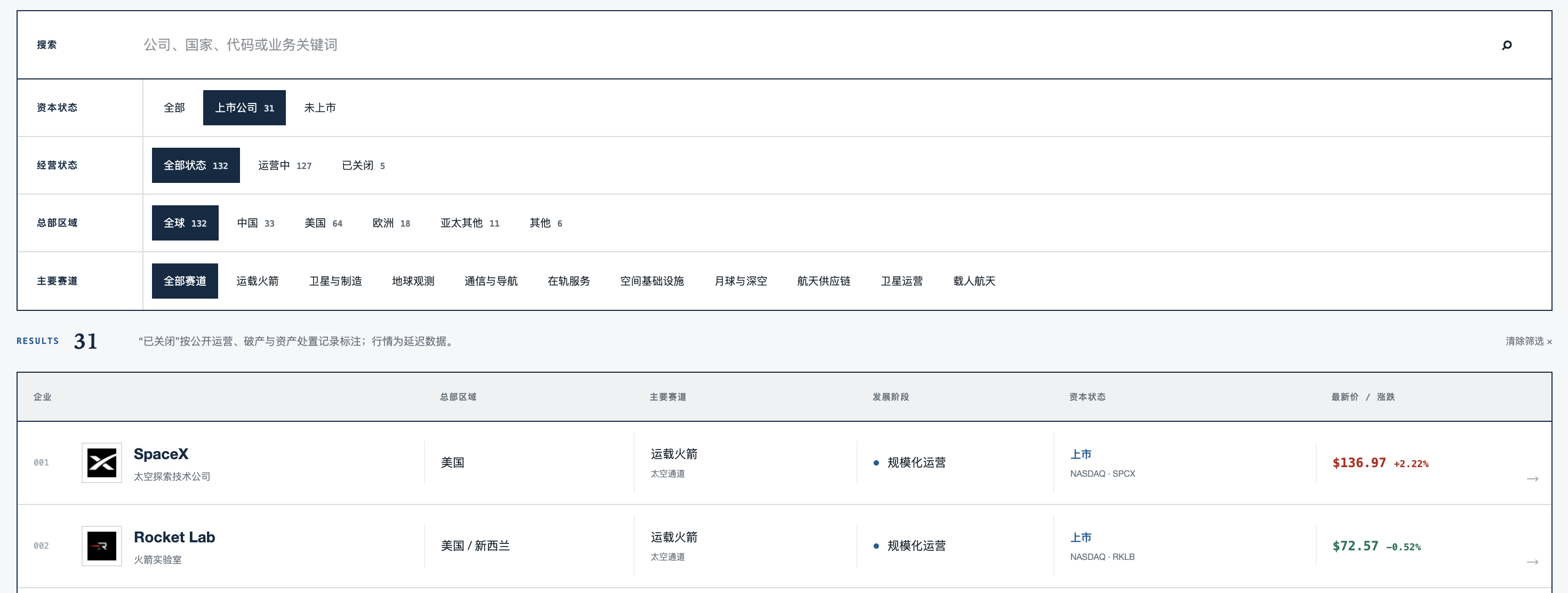1568x593 pixels.
Task: Click the −0.52% change value
Action: 1403,547
